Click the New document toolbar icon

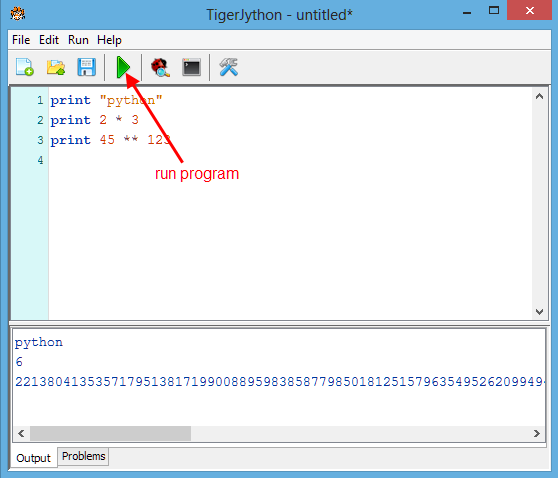pos(25,67)
